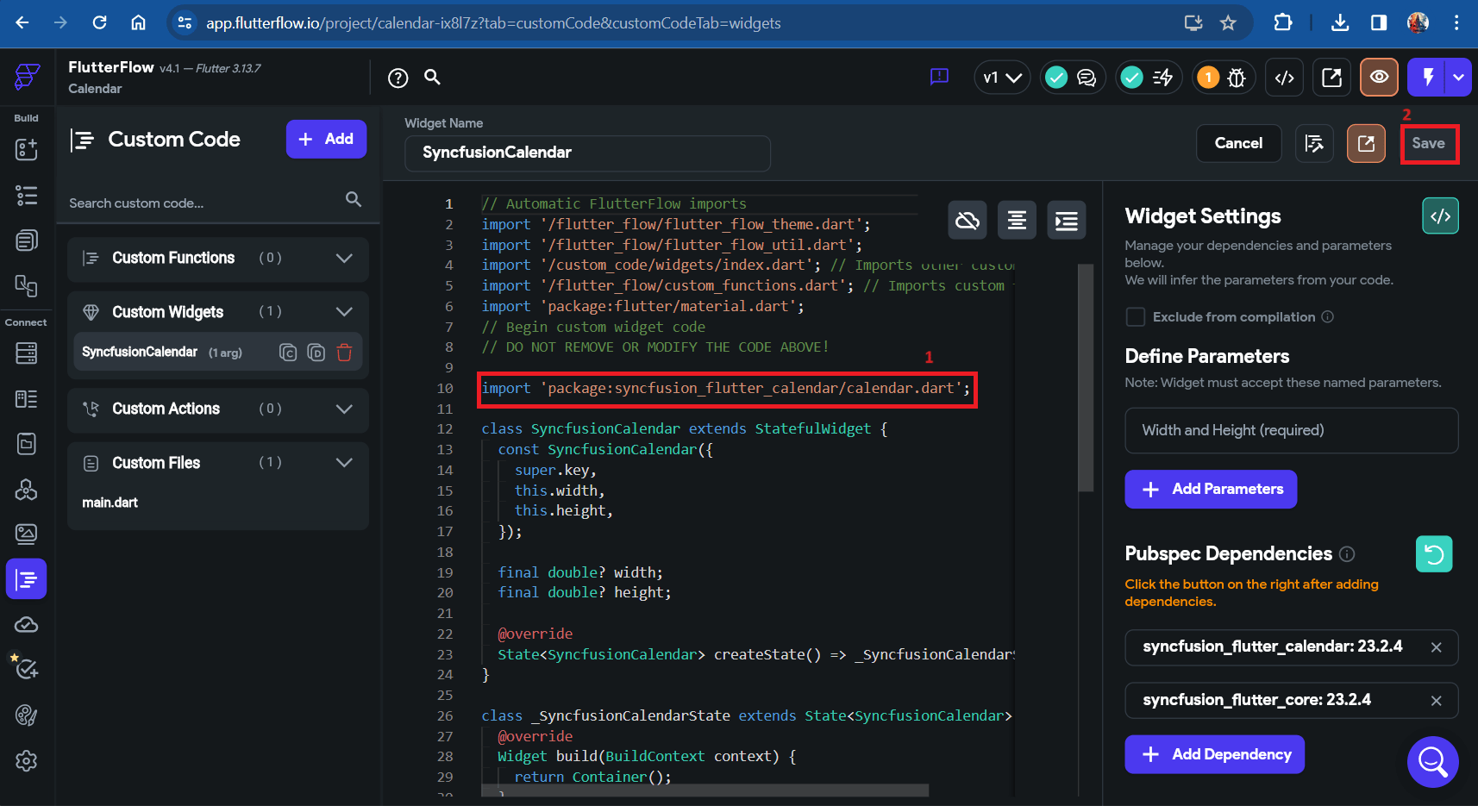Open the Cloud Functions sidebar icon
This screenshot has width=1478, height=812.
pyautogui.click(x=27, y=625)
